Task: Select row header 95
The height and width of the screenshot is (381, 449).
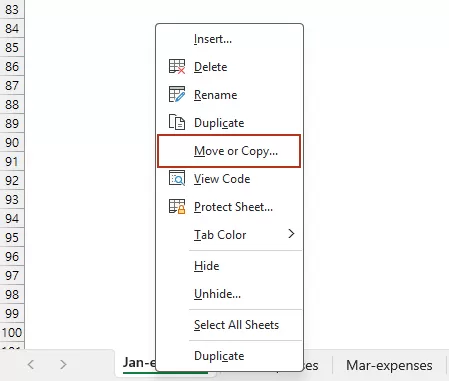Action: (12, 237)
